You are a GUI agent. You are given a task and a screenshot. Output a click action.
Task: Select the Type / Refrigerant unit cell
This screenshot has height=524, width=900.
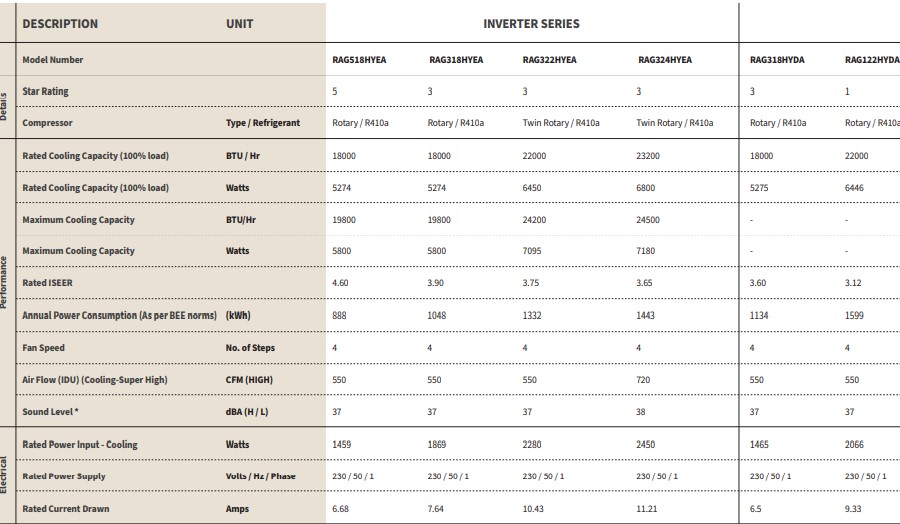tap(263, 123)
